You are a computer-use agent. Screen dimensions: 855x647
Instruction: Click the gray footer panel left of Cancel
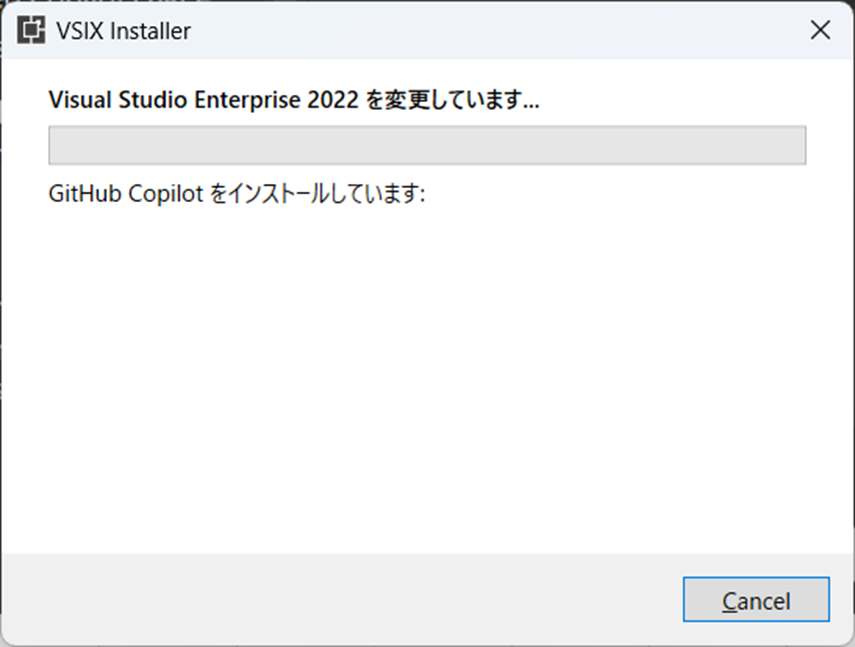pyautogui.click(x=338, y=600)
